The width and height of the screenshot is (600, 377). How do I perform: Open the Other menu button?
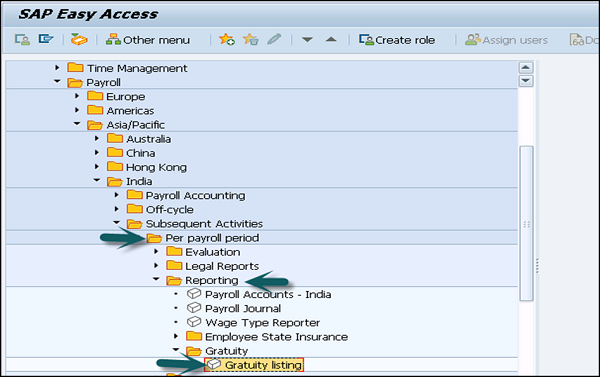[x=148, y=40]
